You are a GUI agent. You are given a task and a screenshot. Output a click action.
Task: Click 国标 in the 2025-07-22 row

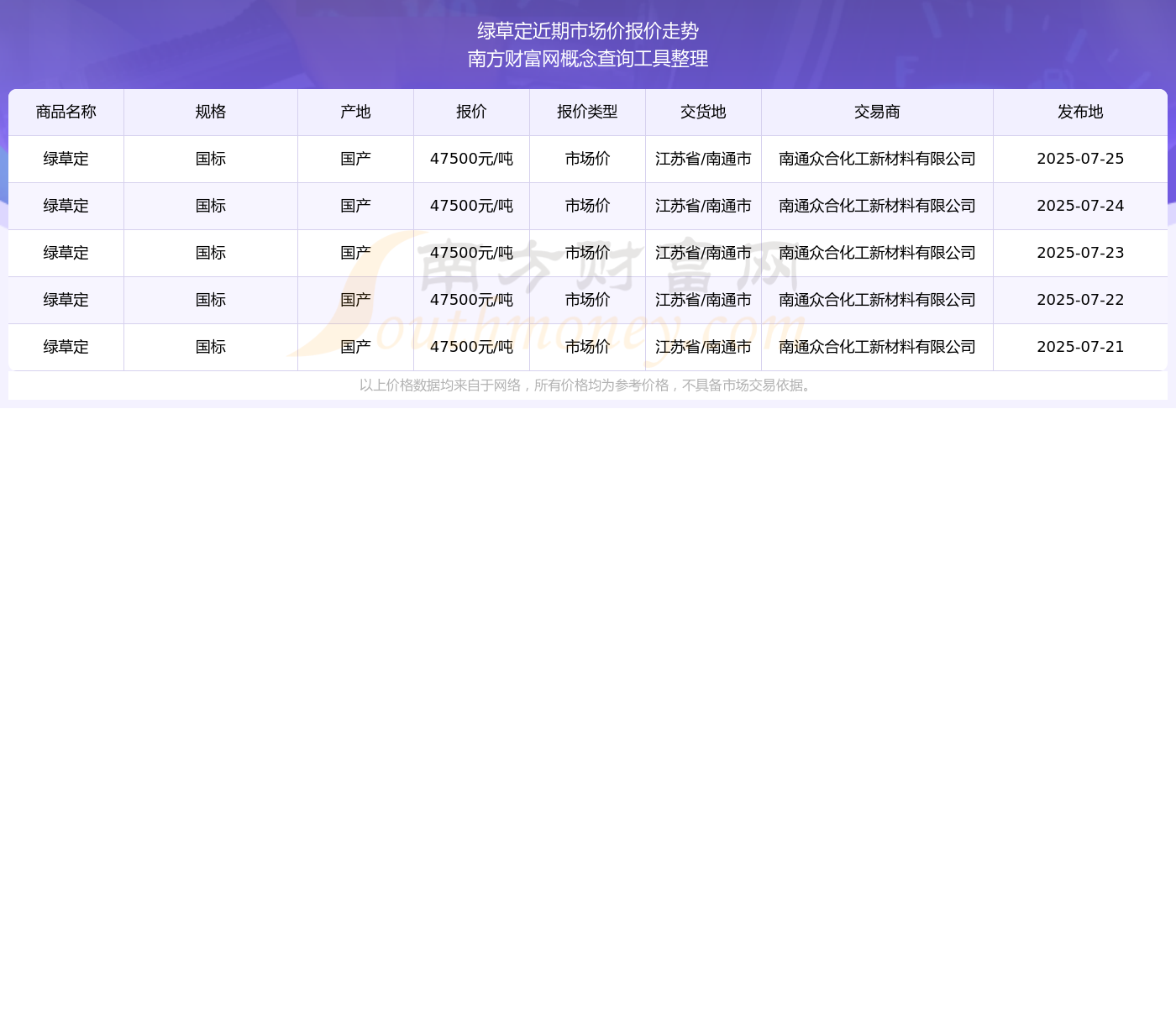(x=211, y=300)
